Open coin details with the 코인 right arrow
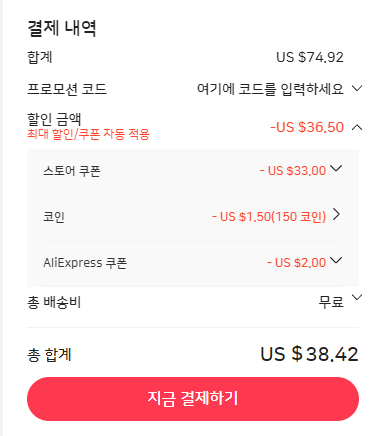 tap(336, 214)
